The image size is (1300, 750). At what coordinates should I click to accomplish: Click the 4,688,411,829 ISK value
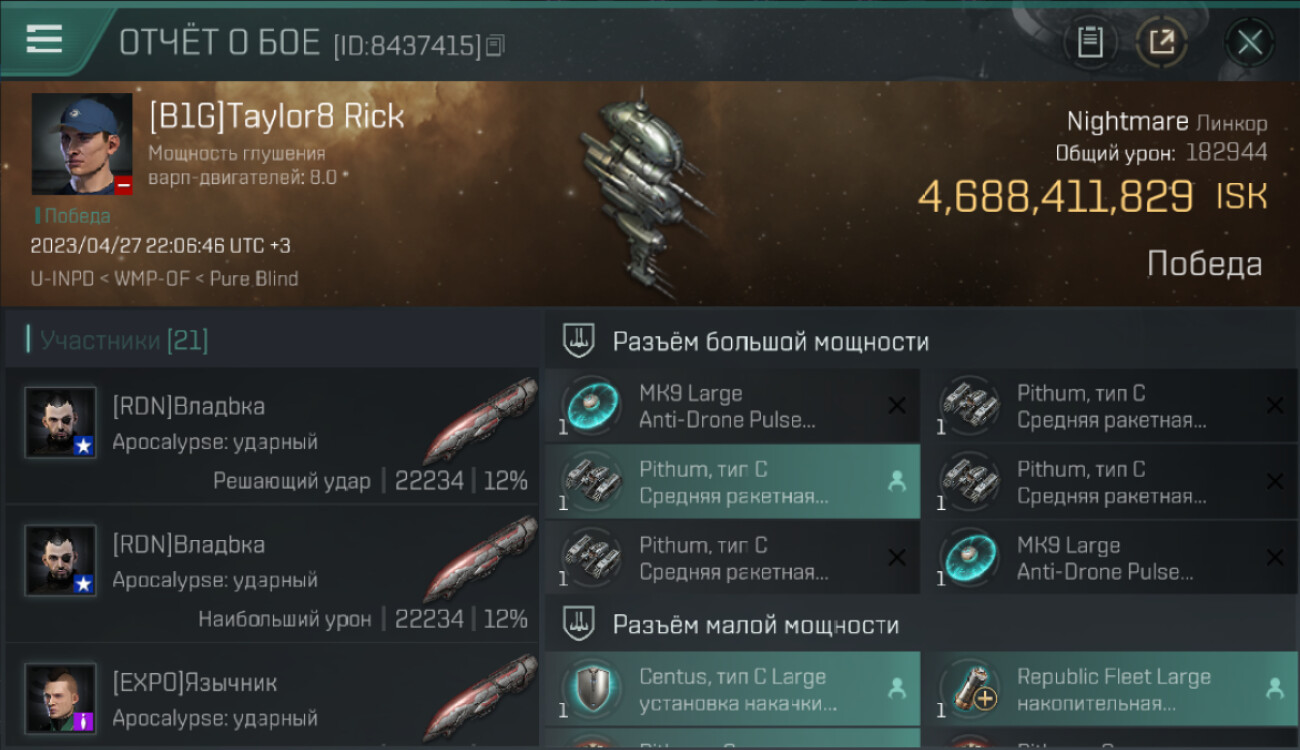pyautogui.click(x=1092, y=197)
